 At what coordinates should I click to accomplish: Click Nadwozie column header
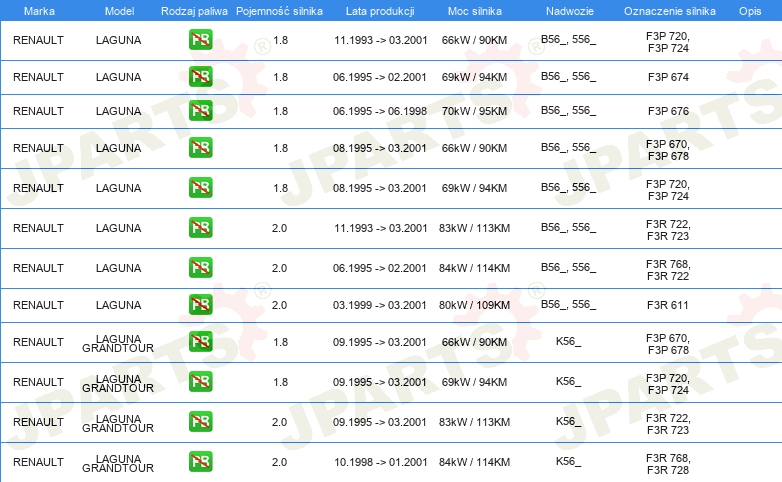tap(570, 11)
